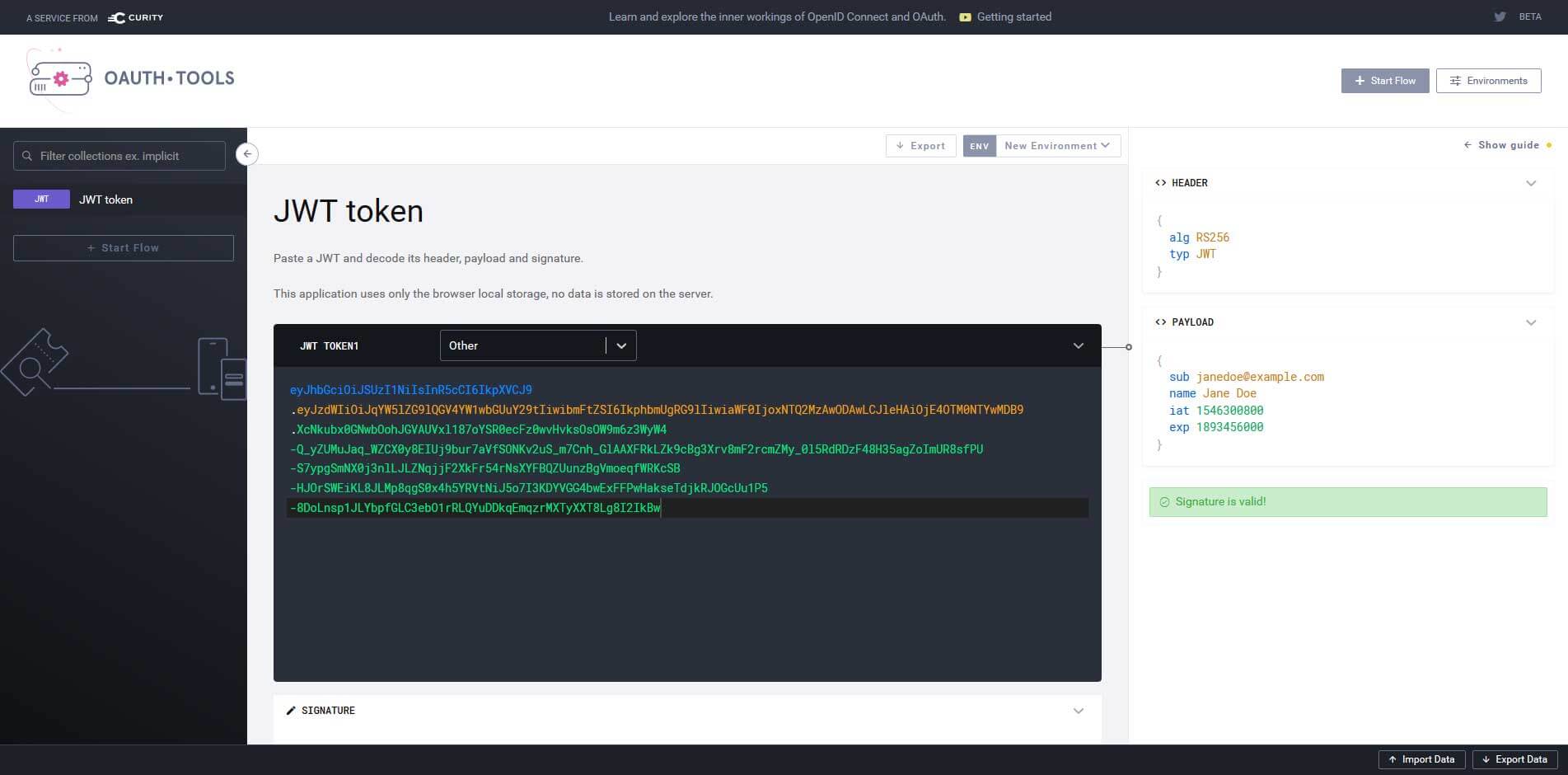Open the New Environment dropdown
This screenshot has width=1568, height=775.
(1057, 146)
